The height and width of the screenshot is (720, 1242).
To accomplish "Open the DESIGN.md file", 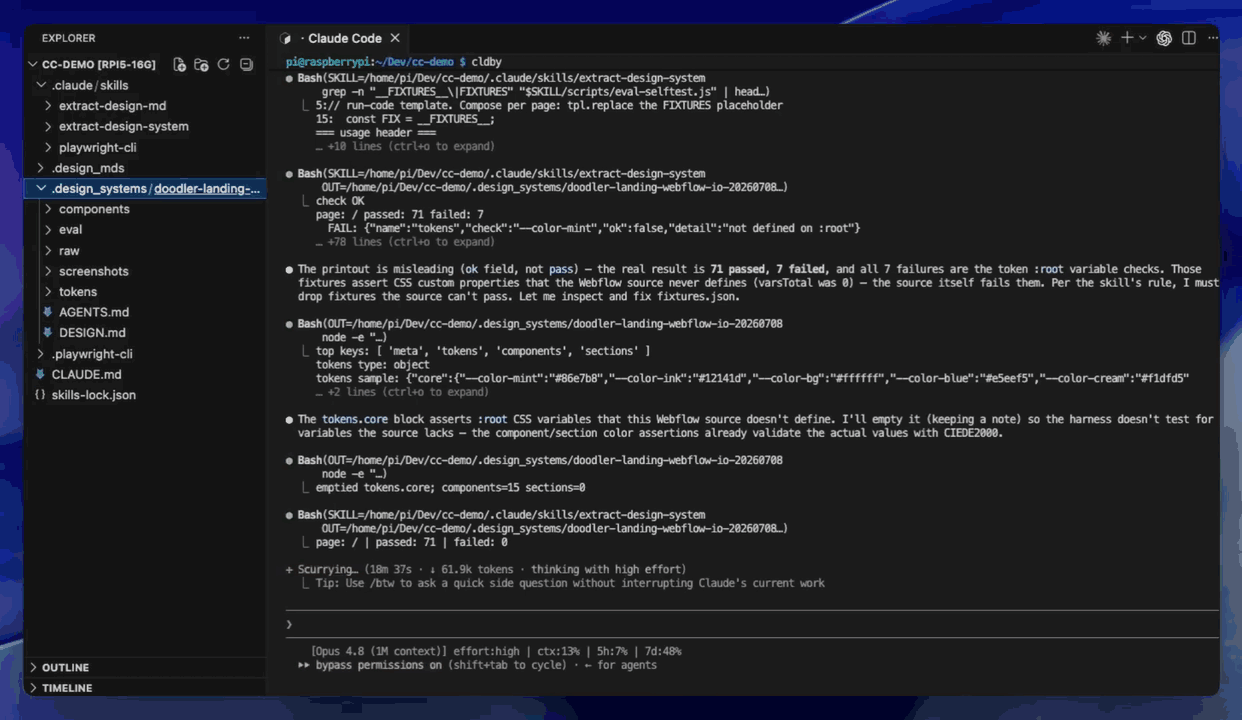I will pyautogui.click(x=92, y=332).
